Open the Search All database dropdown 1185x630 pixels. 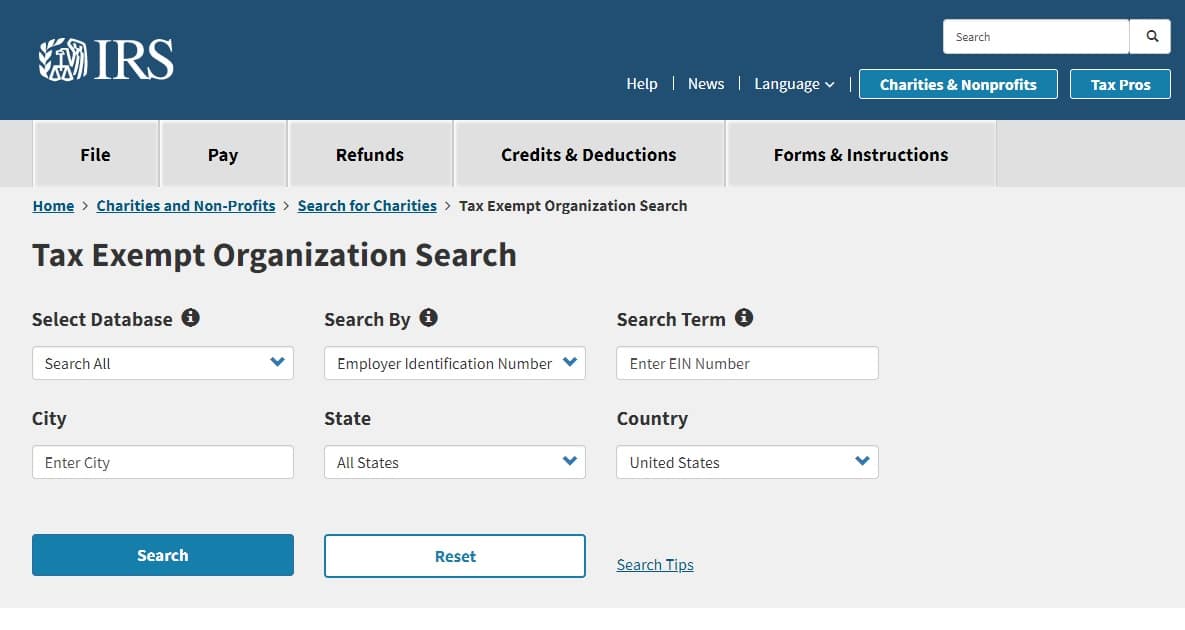point(162,363)
